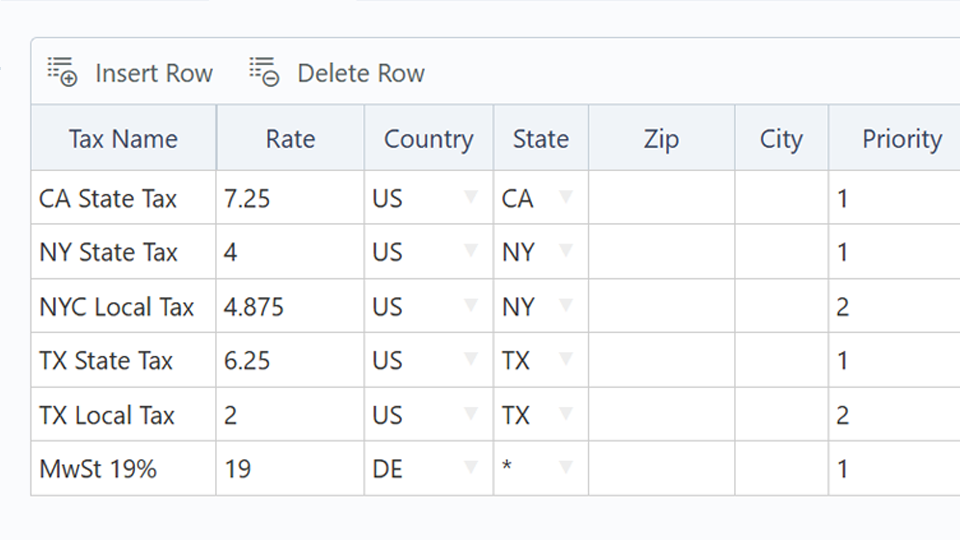Edit the Priority cell for TX Local Tax
Image resolution: width=960 pixels, height=540 pixels.
point(893,414)
